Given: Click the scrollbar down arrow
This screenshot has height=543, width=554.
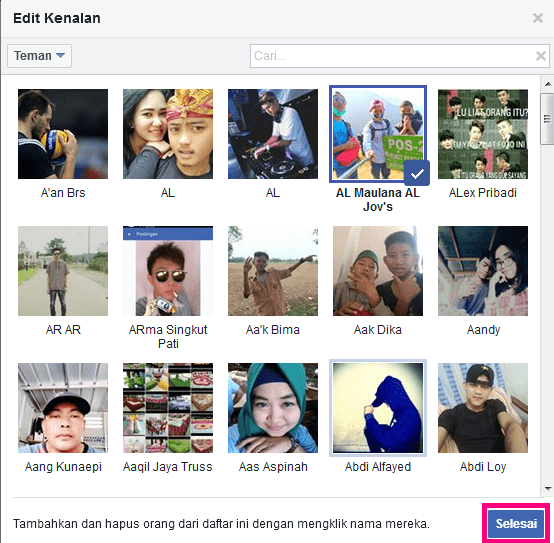Looking at the screenshot, I should click(x=548, y=489).
